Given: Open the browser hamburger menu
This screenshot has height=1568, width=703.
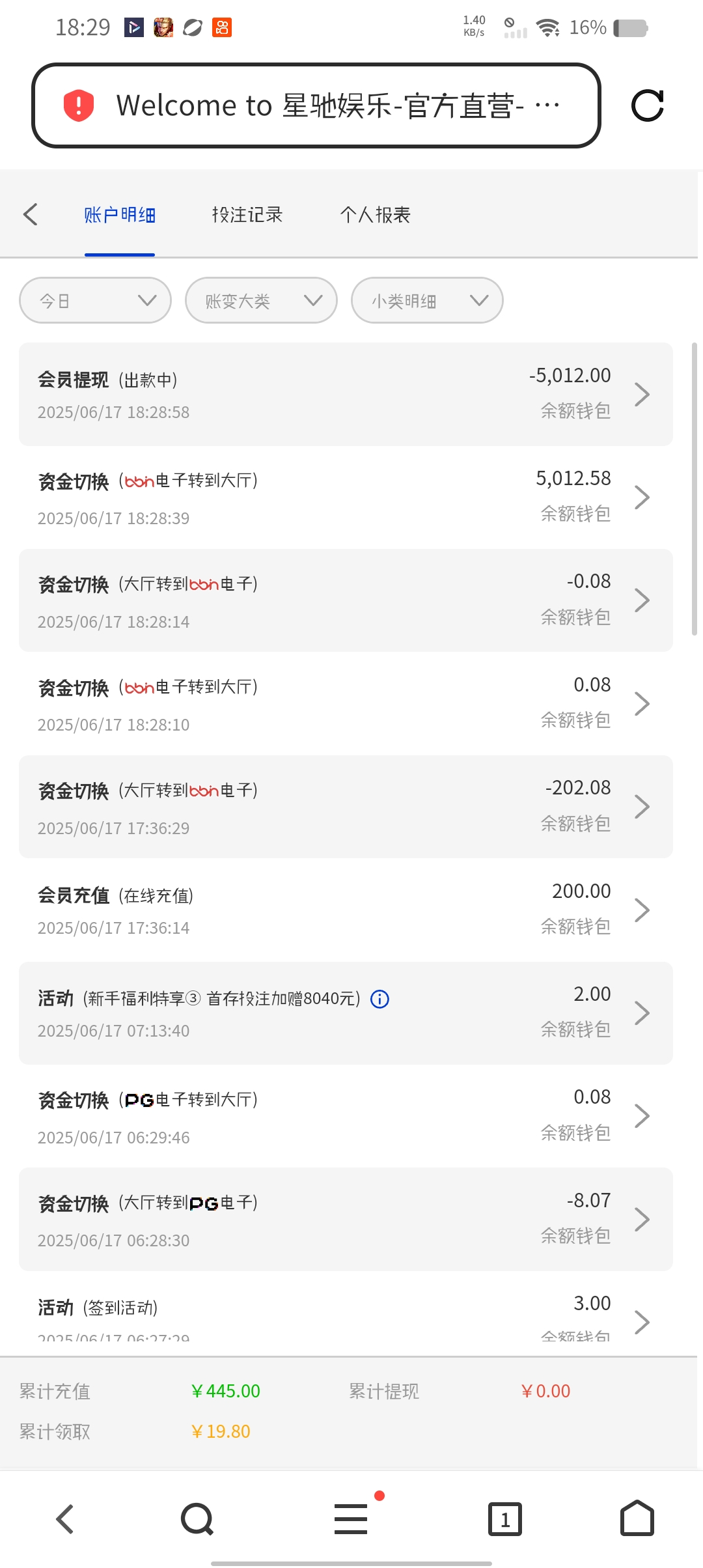Looking at the screenshot, I should (351, 1519).
